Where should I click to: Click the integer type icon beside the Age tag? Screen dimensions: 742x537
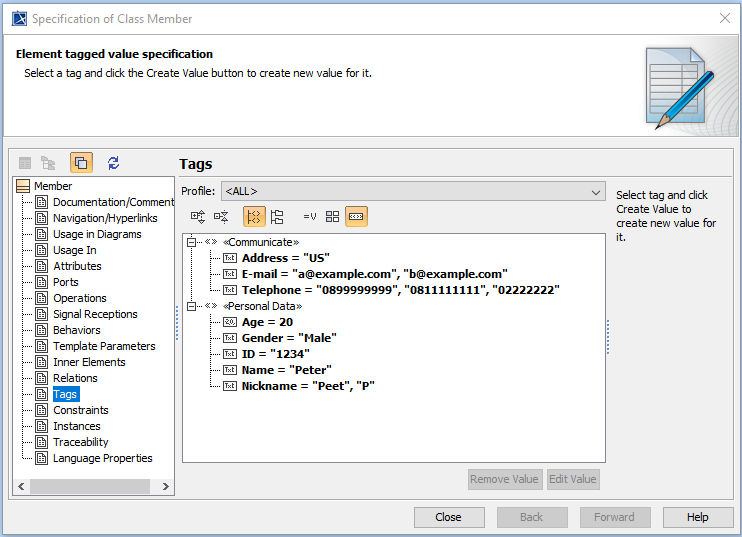[230, 322]
